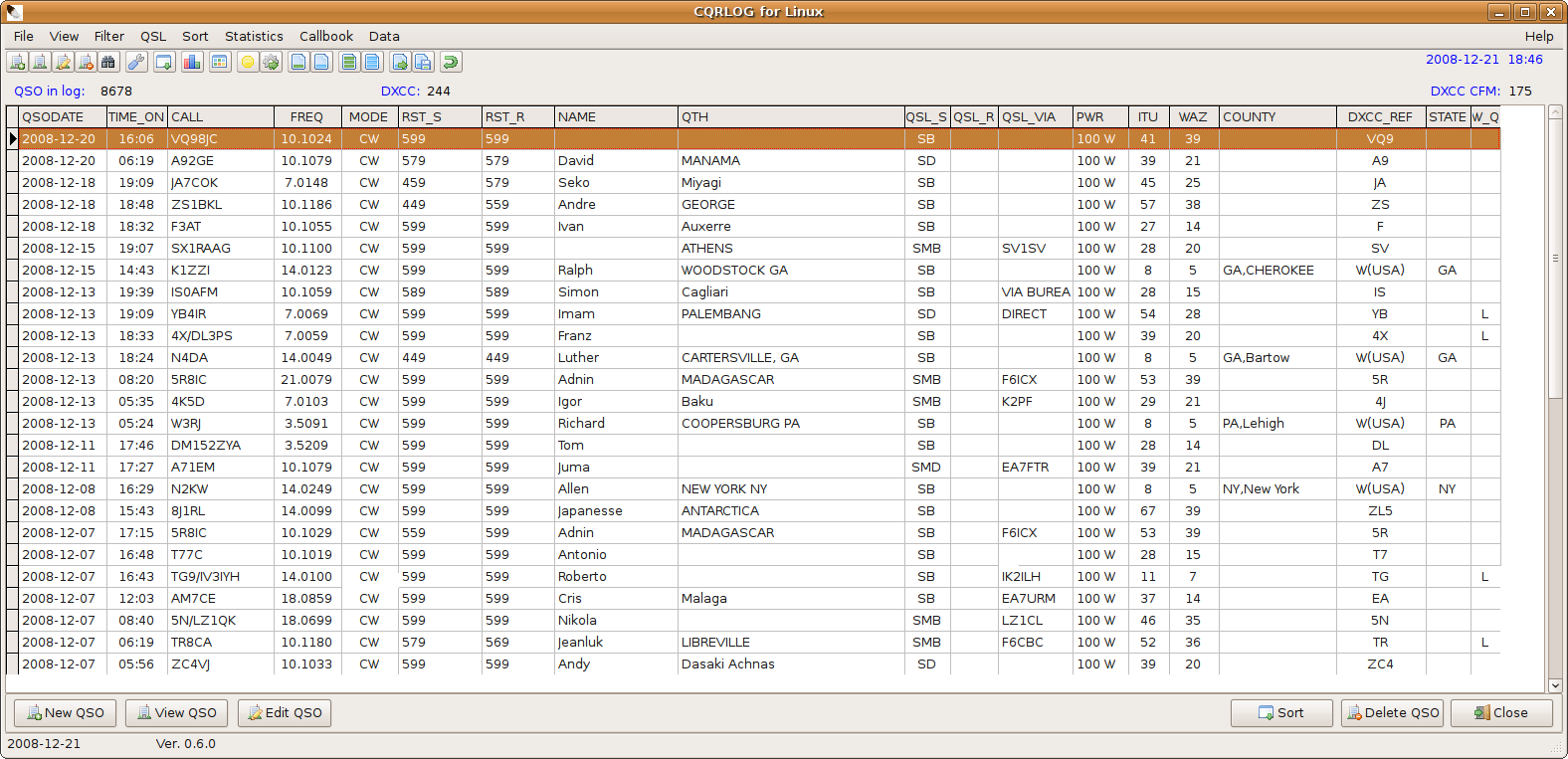Click the QTH column header

pos(791,116)
